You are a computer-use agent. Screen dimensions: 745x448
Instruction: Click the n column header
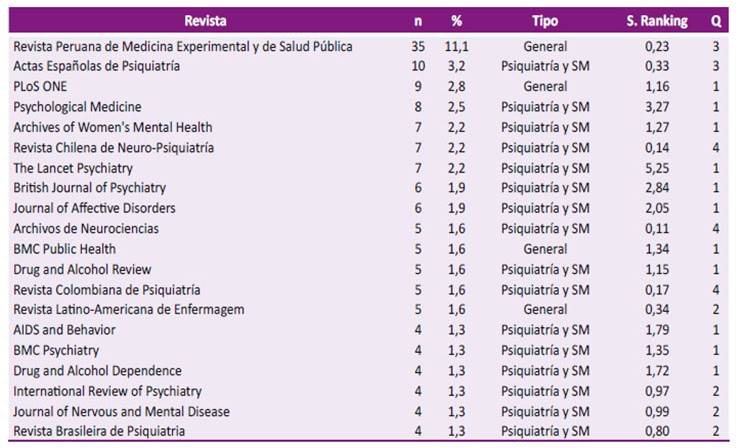[418, 20]
